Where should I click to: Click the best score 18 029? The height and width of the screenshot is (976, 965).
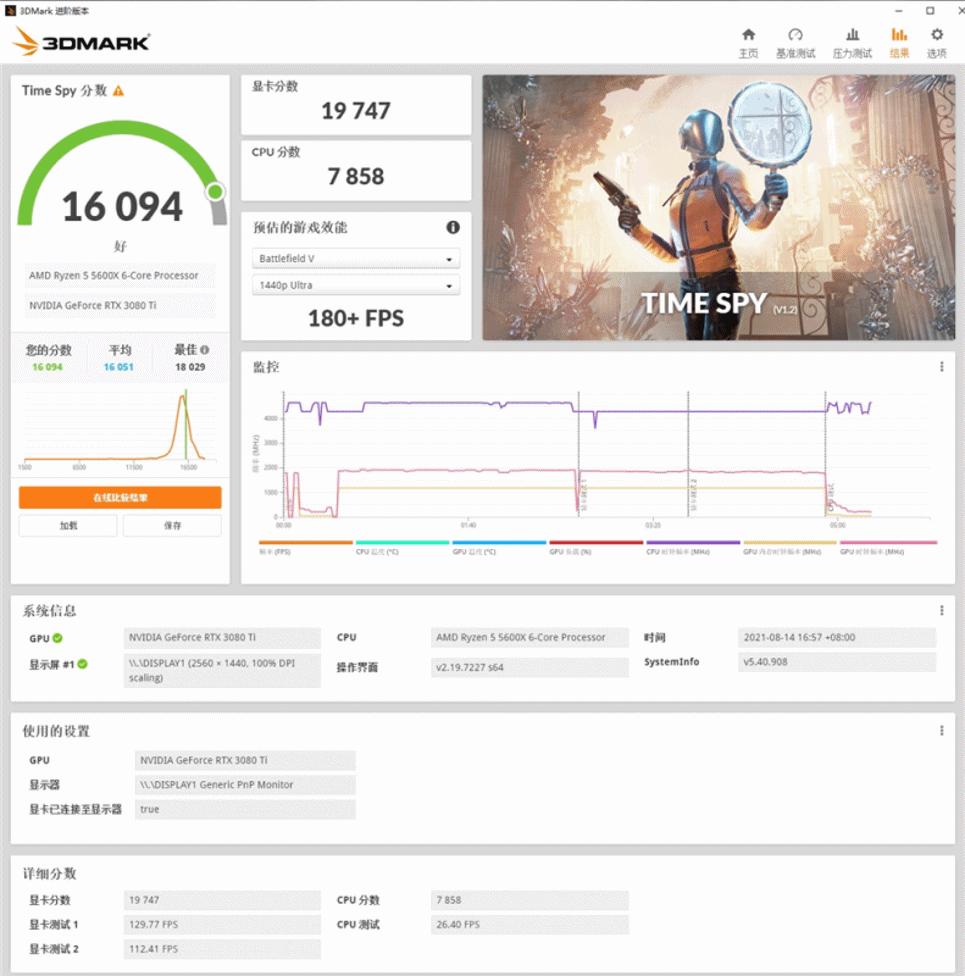tap(190, 367)
